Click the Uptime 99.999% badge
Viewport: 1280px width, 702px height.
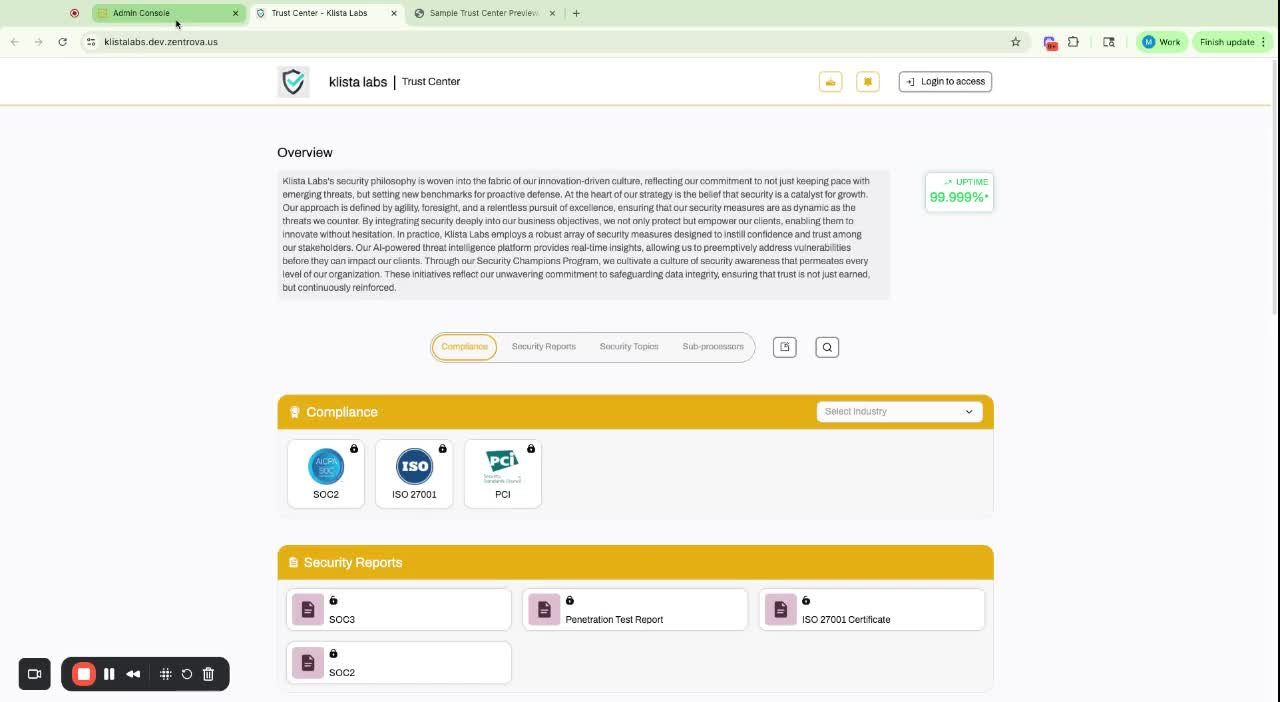tap(959, 191)
